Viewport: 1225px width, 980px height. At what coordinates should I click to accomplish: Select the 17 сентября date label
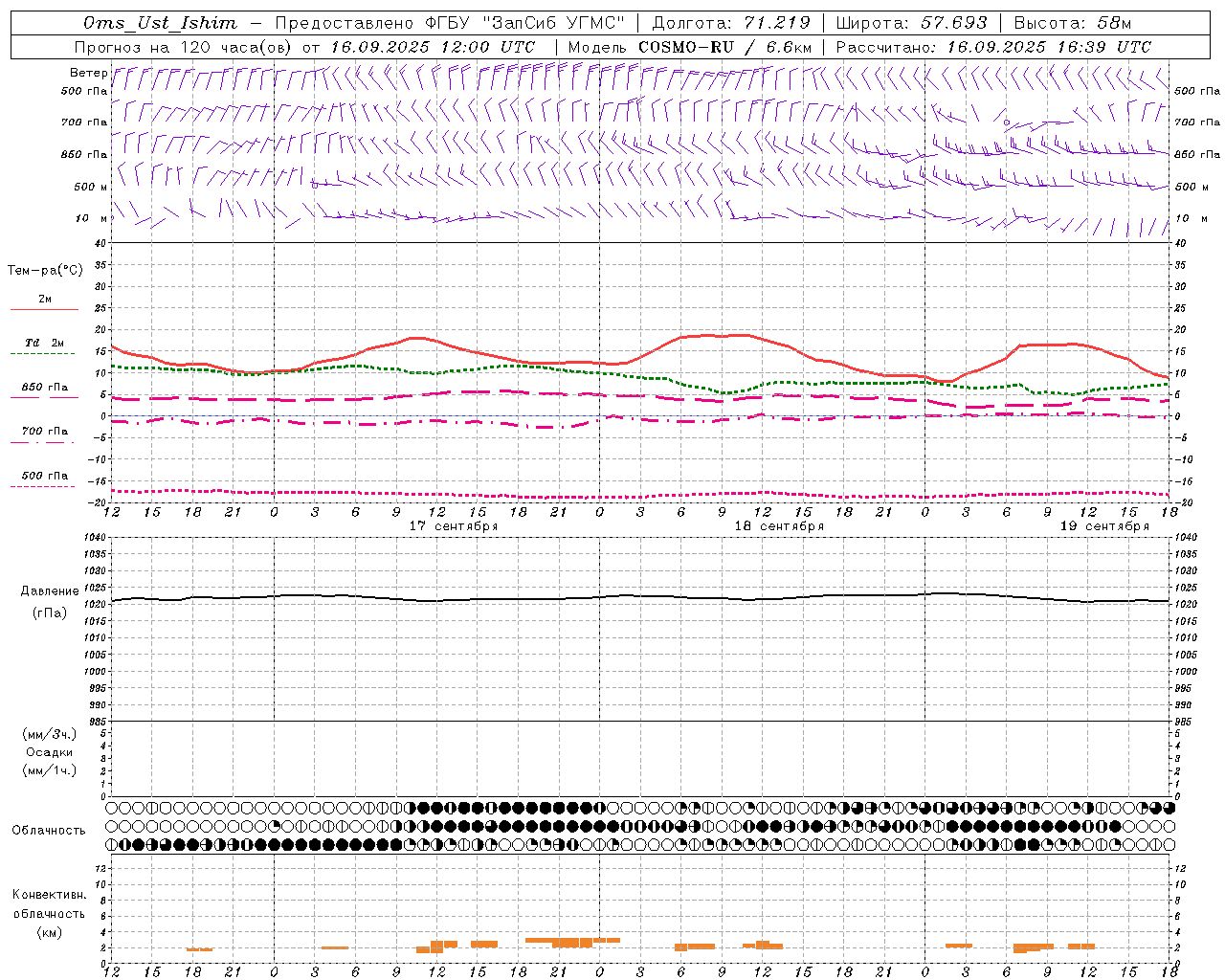[x=454, y=526]
